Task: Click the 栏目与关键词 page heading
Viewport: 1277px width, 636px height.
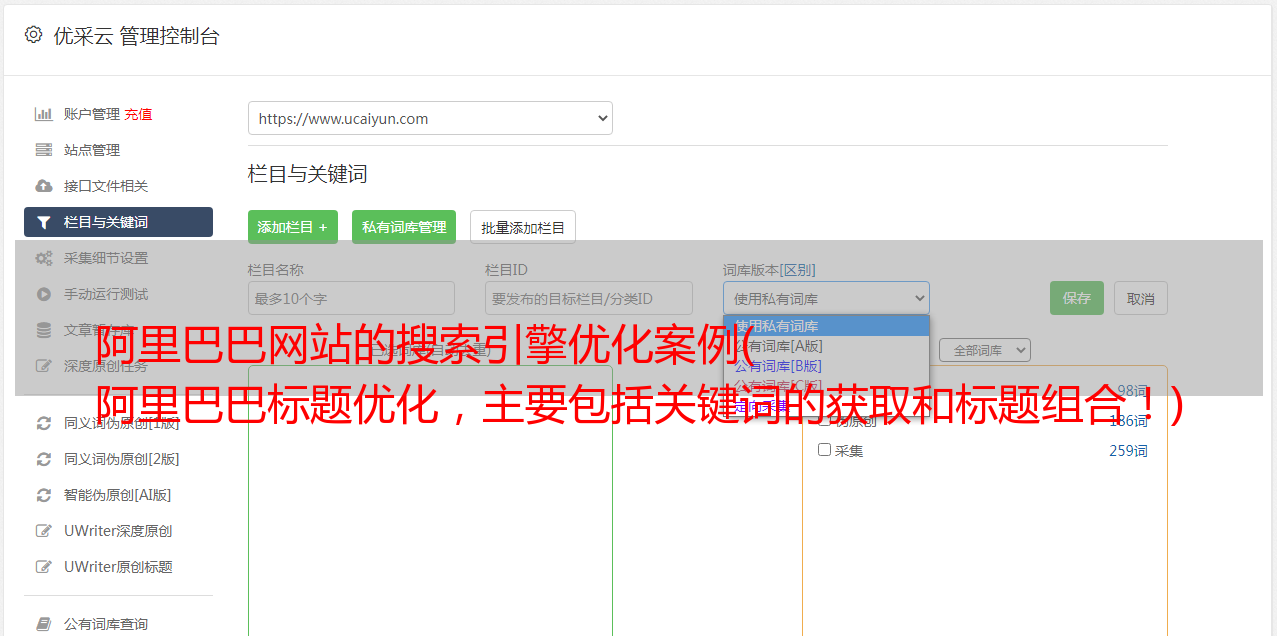Action: tap(307, 174)
